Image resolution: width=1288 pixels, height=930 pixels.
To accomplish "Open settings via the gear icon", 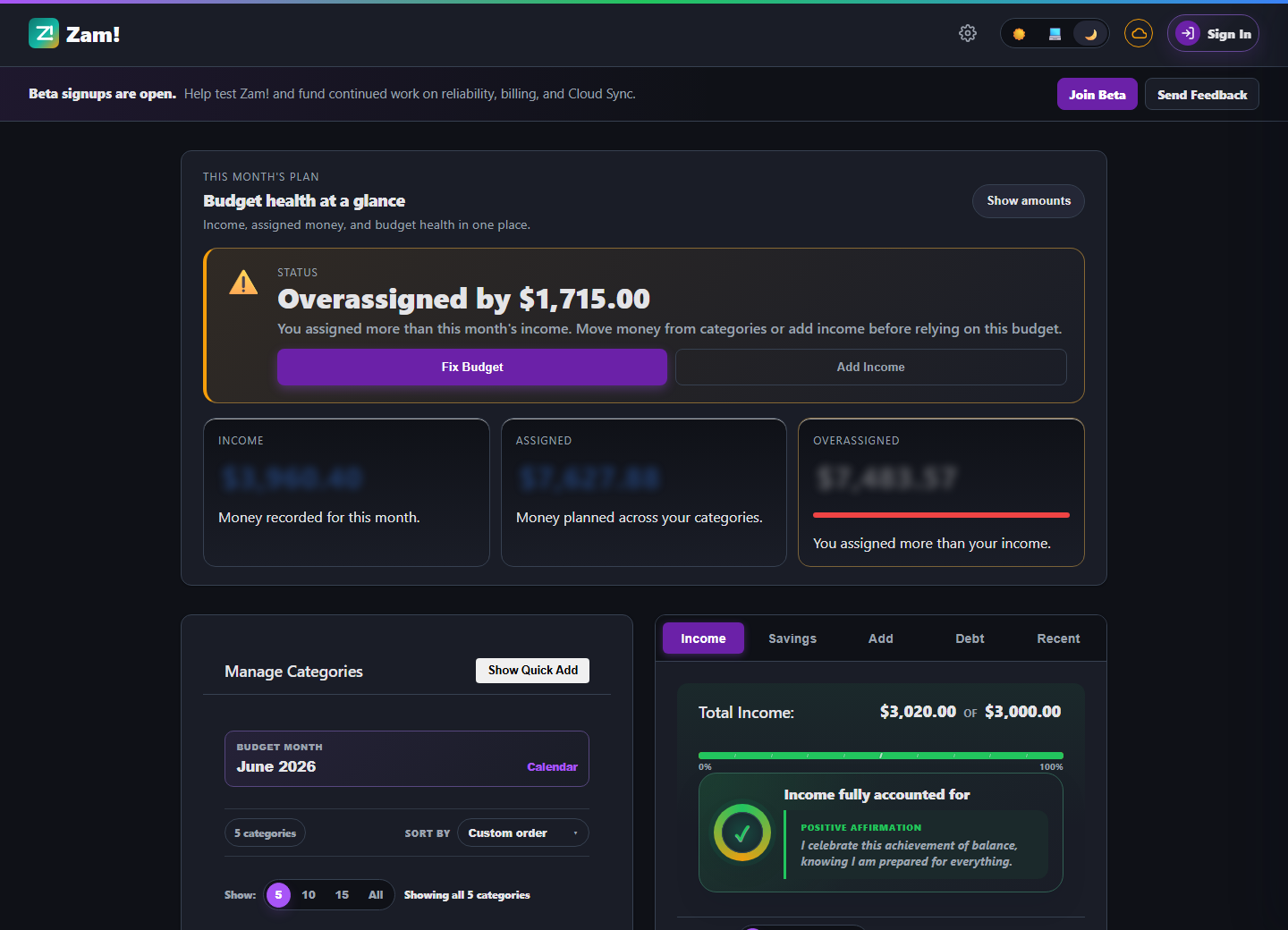I will coord(968,33).
